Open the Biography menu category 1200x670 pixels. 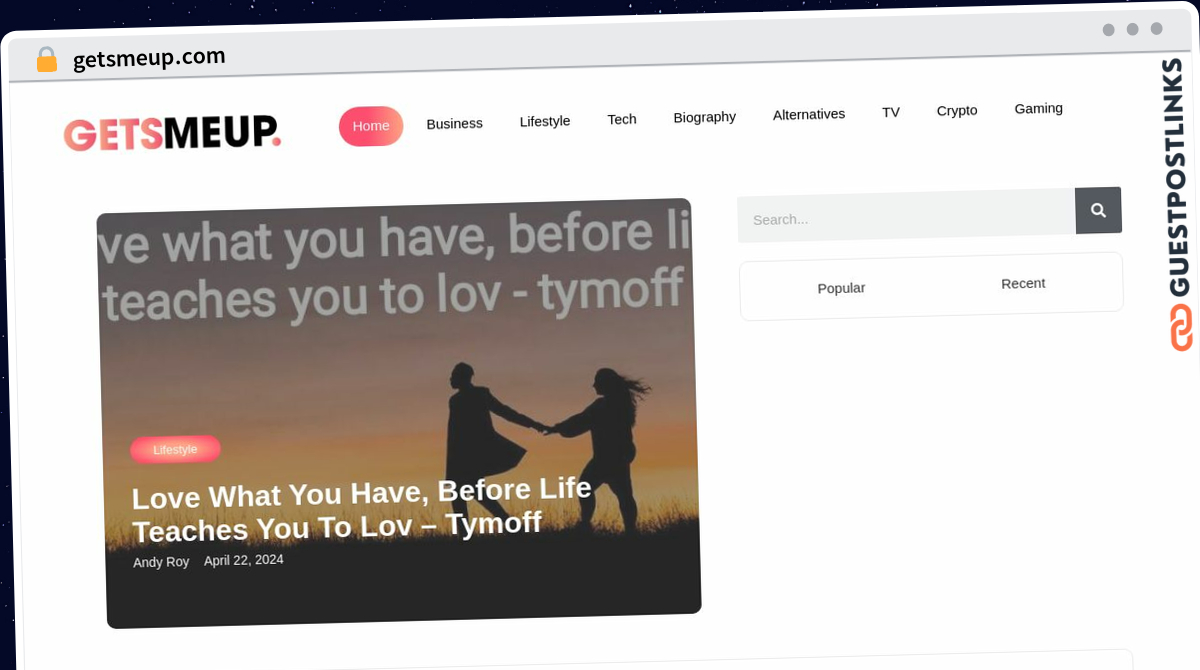705,117
